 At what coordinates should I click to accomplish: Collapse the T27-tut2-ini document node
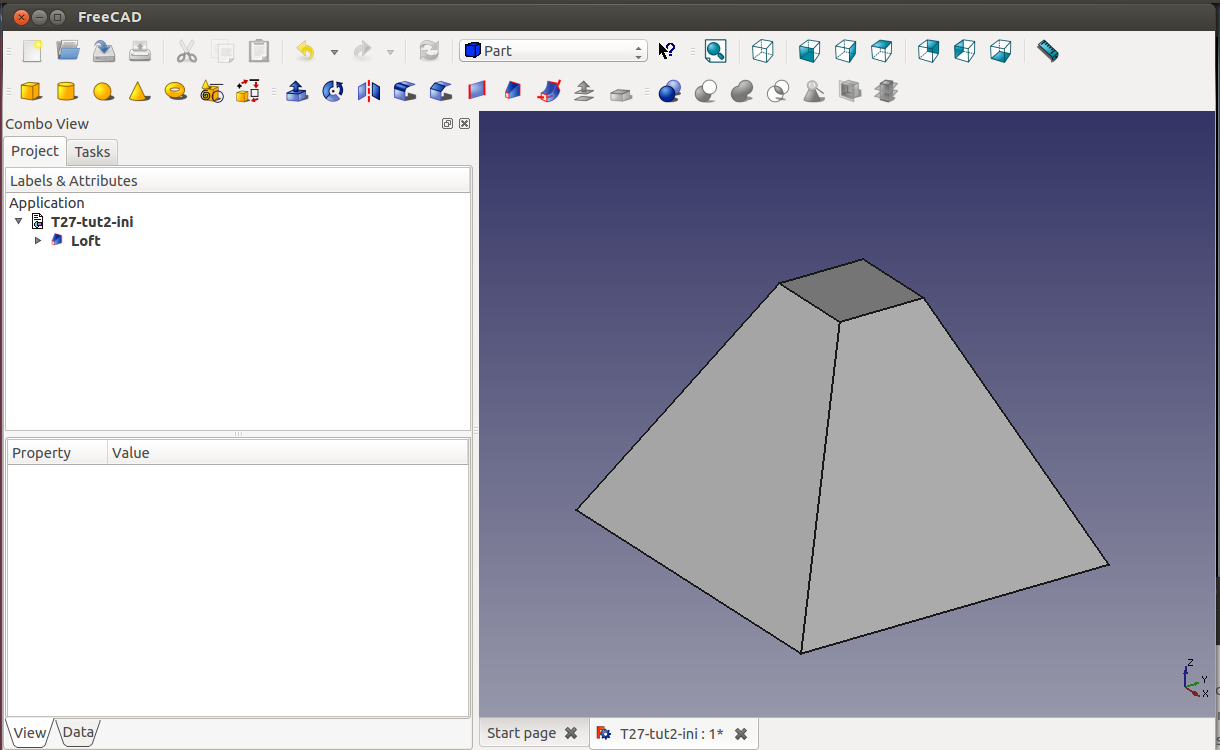tap(19, 221)
